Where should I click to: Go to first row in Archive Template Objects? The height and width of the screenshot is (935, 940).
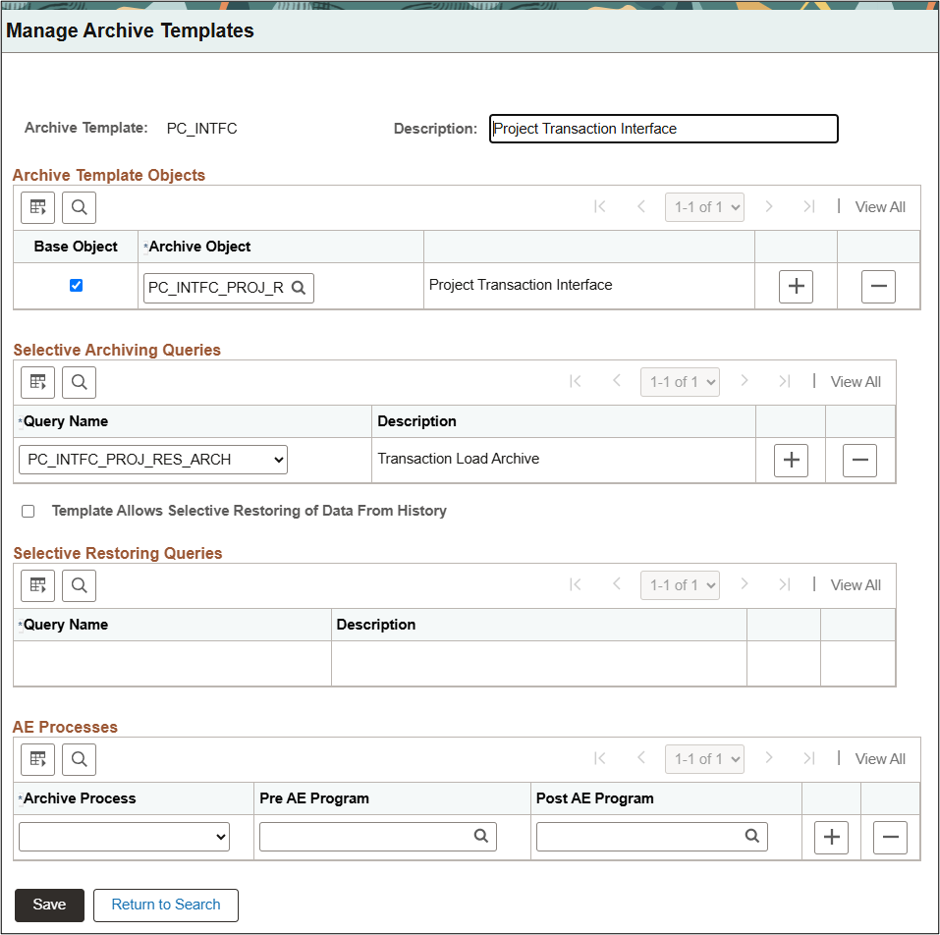[599, 207]
